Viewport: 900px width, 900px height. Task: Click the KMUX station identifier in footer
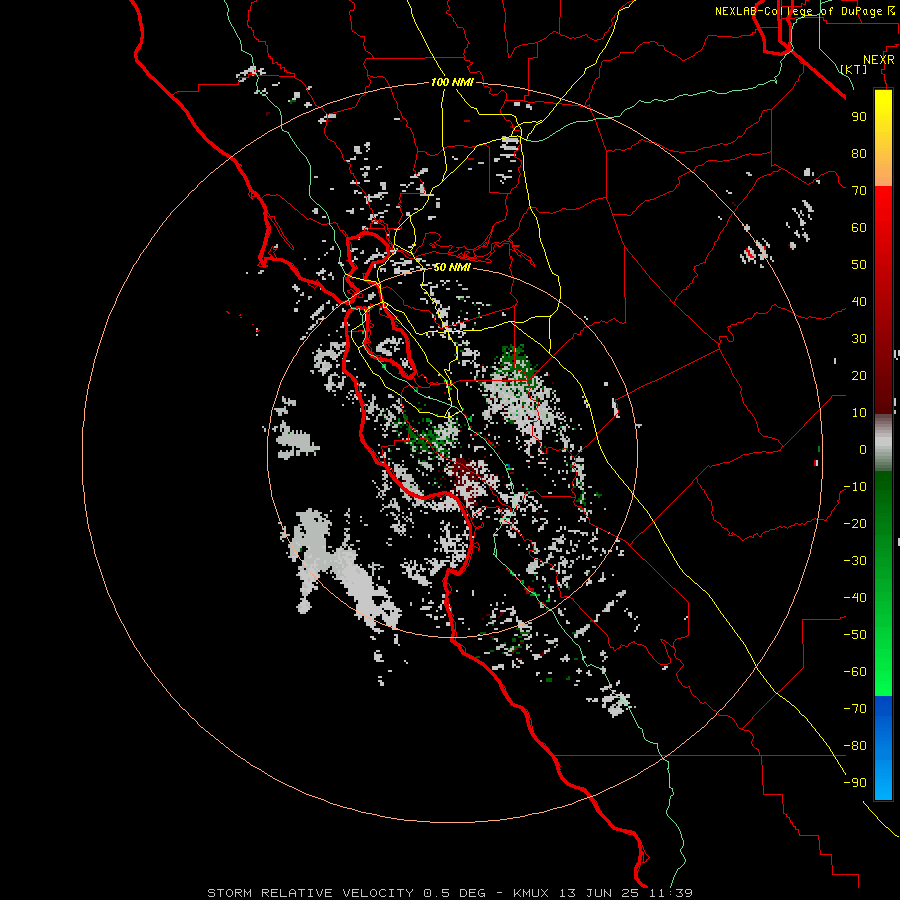coord(531,893)
